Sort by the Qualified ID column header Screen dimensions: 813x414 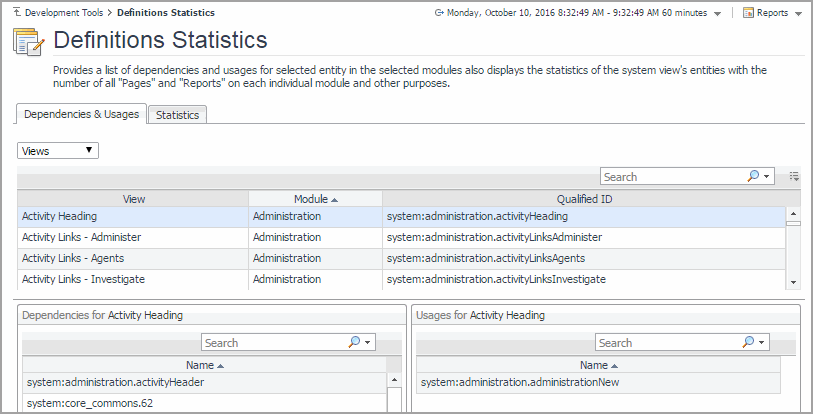[584, 199]
